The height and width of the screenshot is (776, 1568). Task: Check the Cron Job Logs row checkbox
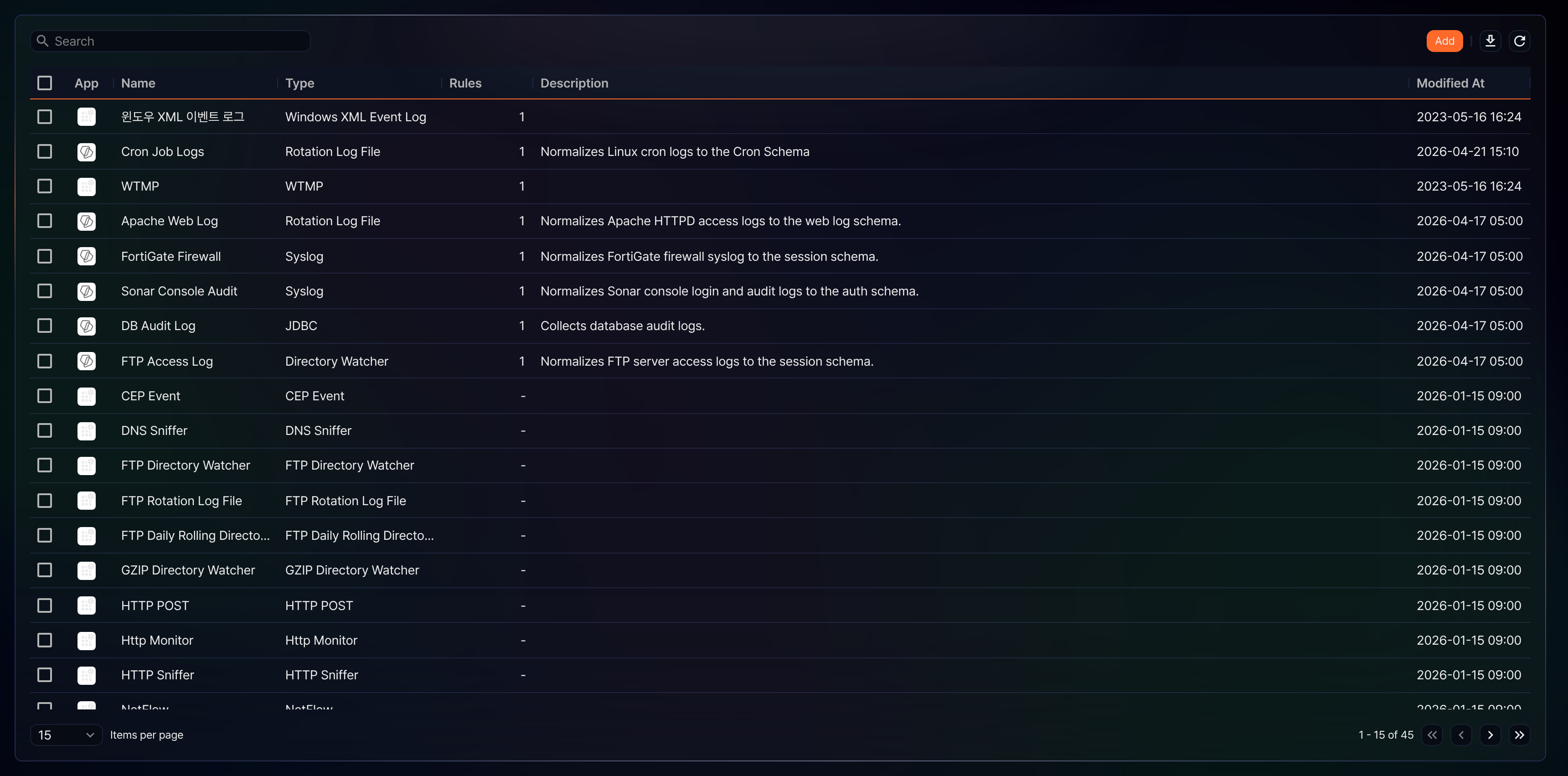coord(44,151)
